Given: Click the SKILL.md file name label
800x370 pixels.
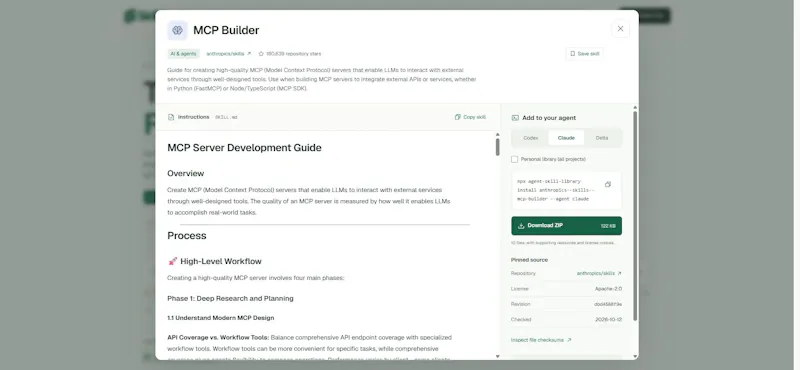Looking at the screenshot, I should pos(226,117).
